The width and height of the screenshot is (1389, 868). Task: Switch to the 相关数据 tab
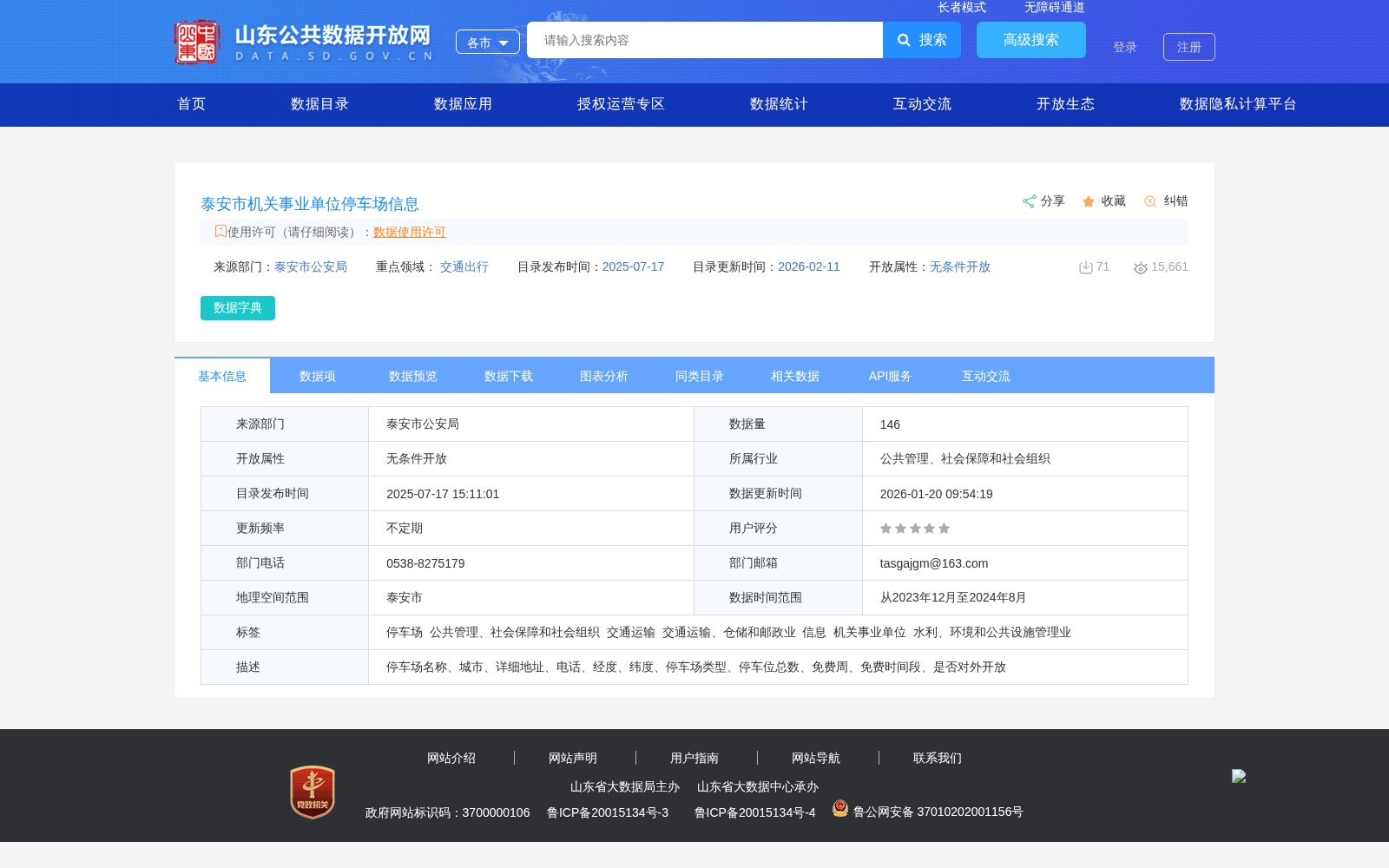pos(795,376)
